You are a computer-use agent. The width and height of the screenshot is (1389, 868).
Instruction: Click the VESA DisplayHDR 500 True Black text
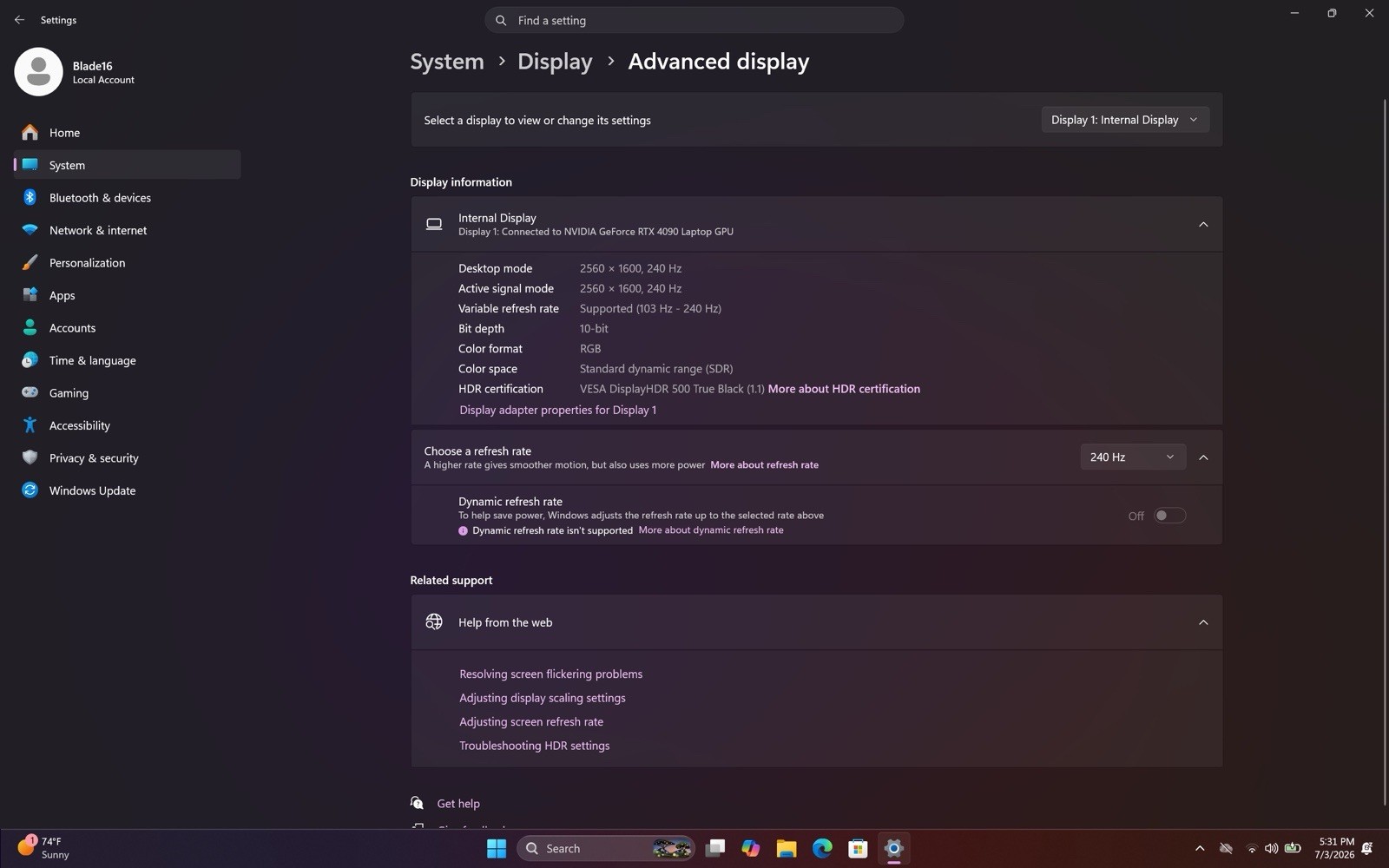671,389
